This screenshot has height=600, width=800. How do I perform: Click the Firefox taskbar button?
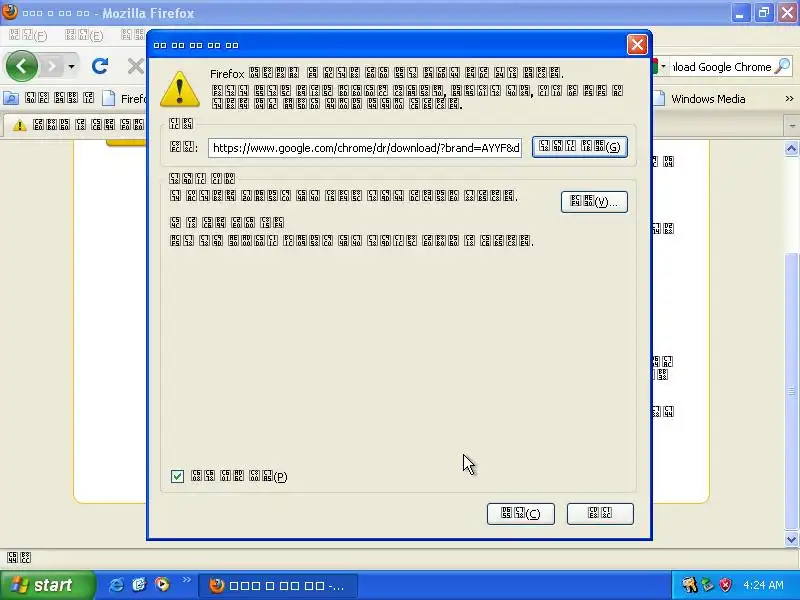278,586
